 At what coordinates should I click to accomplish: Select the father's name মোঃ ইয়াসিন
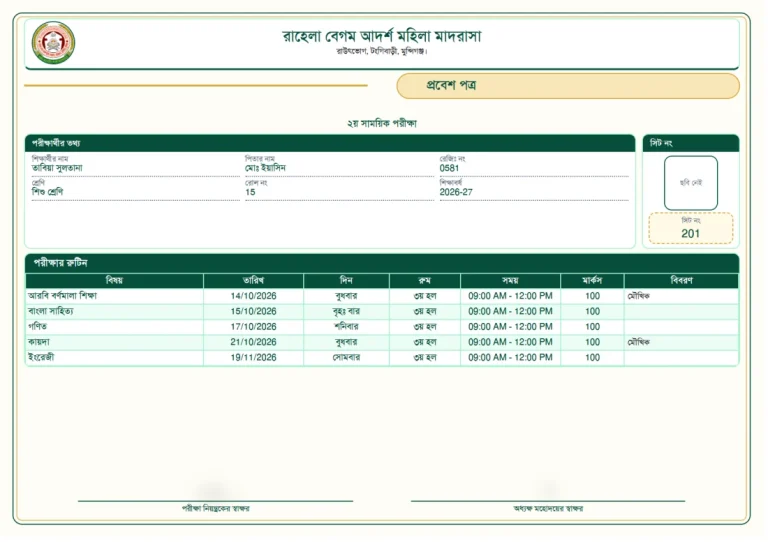(265, 168)
